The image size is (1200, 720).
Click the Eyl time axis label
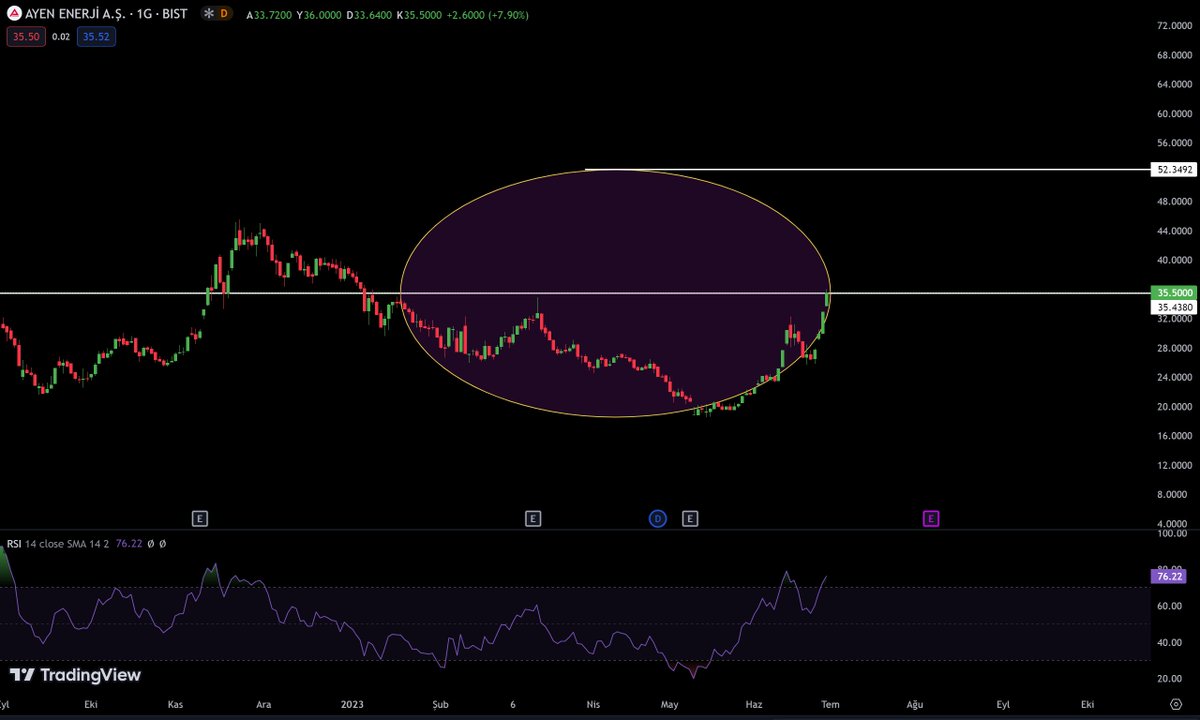[1003, 704]
